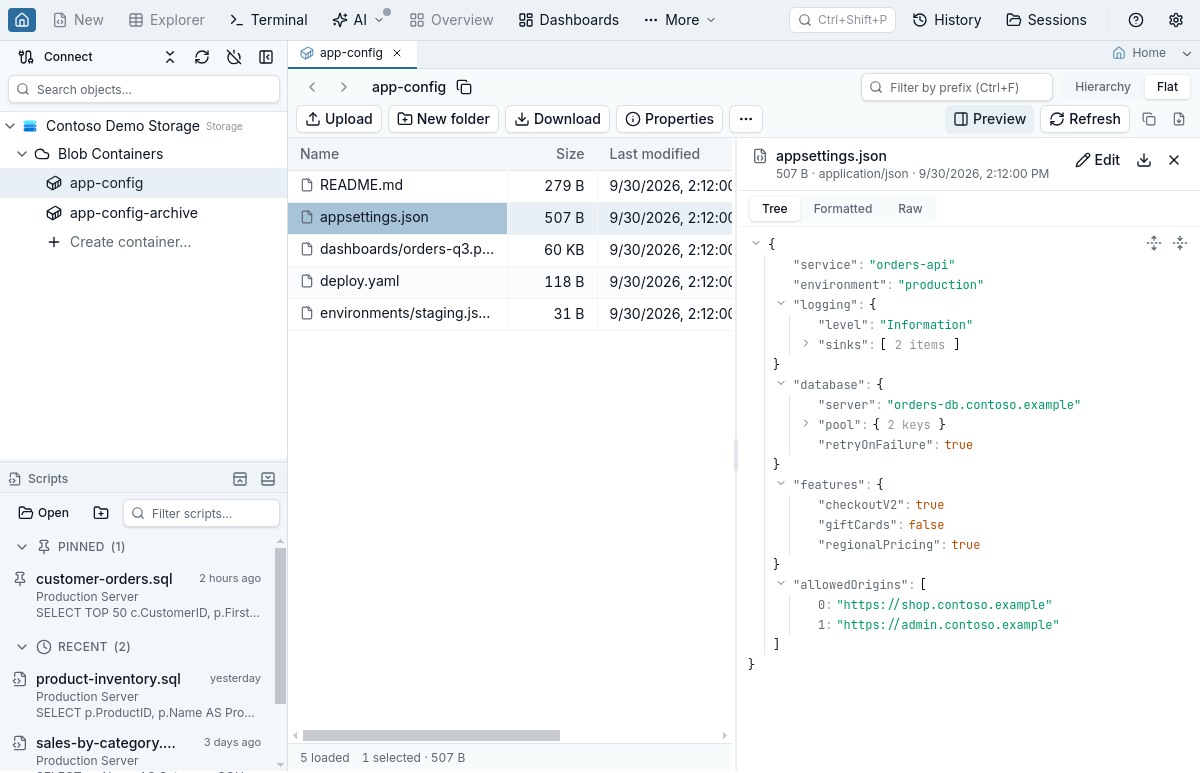Screen dimensions: 1200x773
Task: Collapse all JSON tree nodes icon
Action: tap(1179, 243)
